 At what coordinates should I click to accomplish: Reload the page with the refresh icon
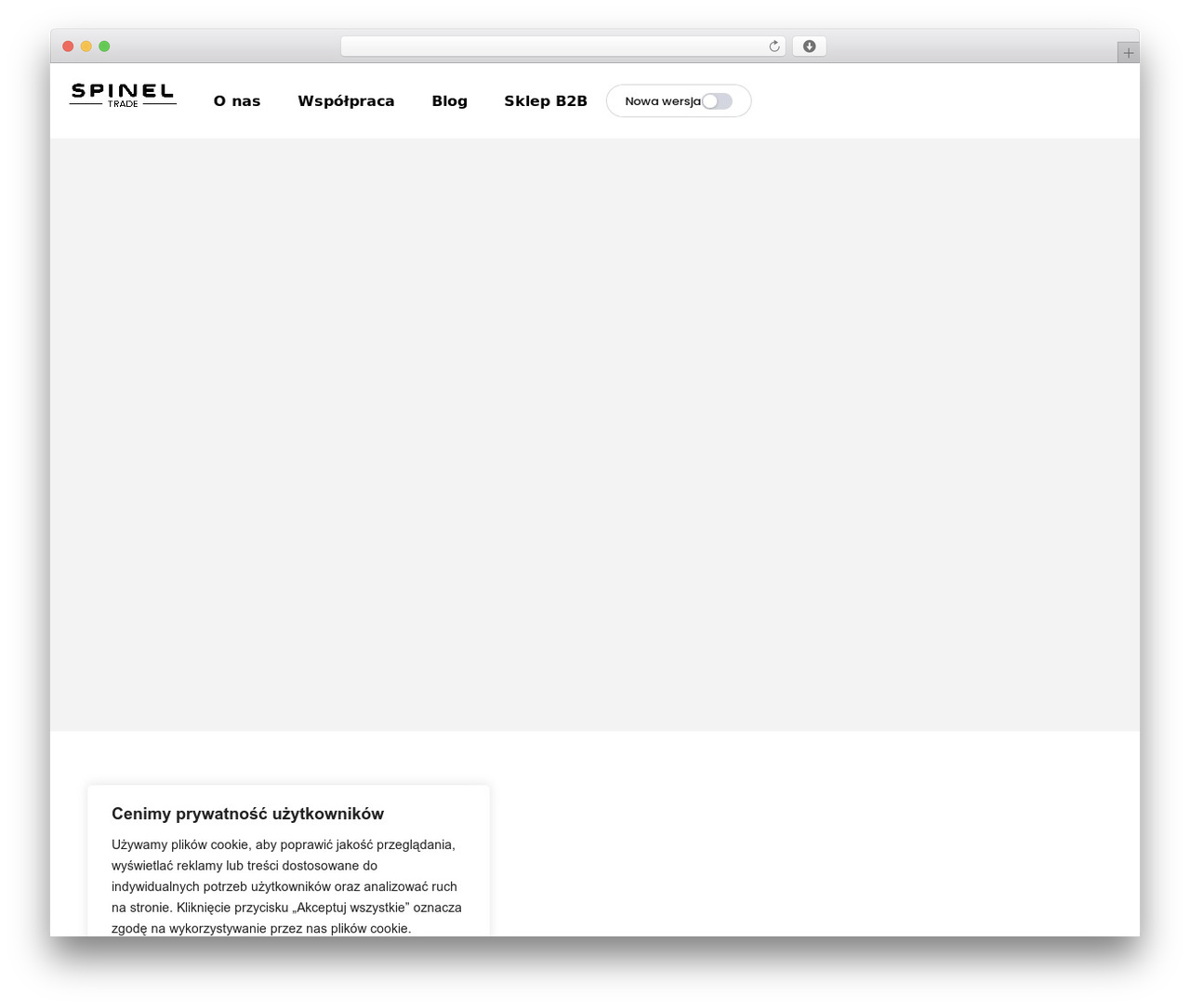click(774, 46)
